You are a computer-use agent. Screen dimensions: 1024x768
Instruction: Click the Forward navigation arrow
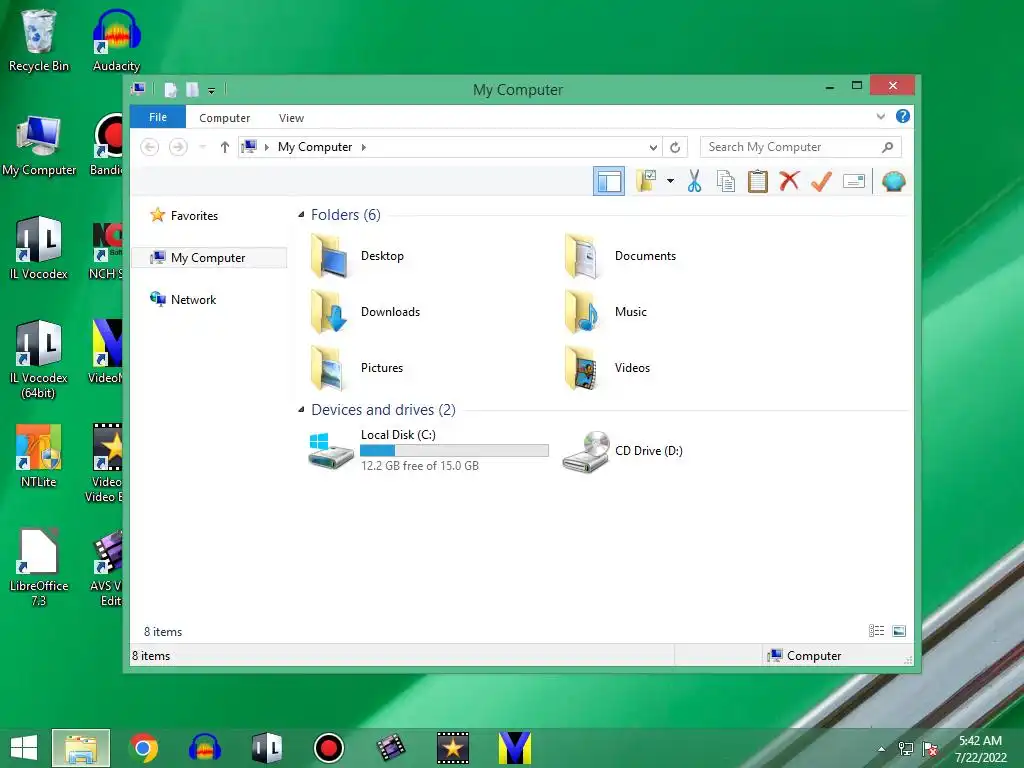click(x=178, y=147)
